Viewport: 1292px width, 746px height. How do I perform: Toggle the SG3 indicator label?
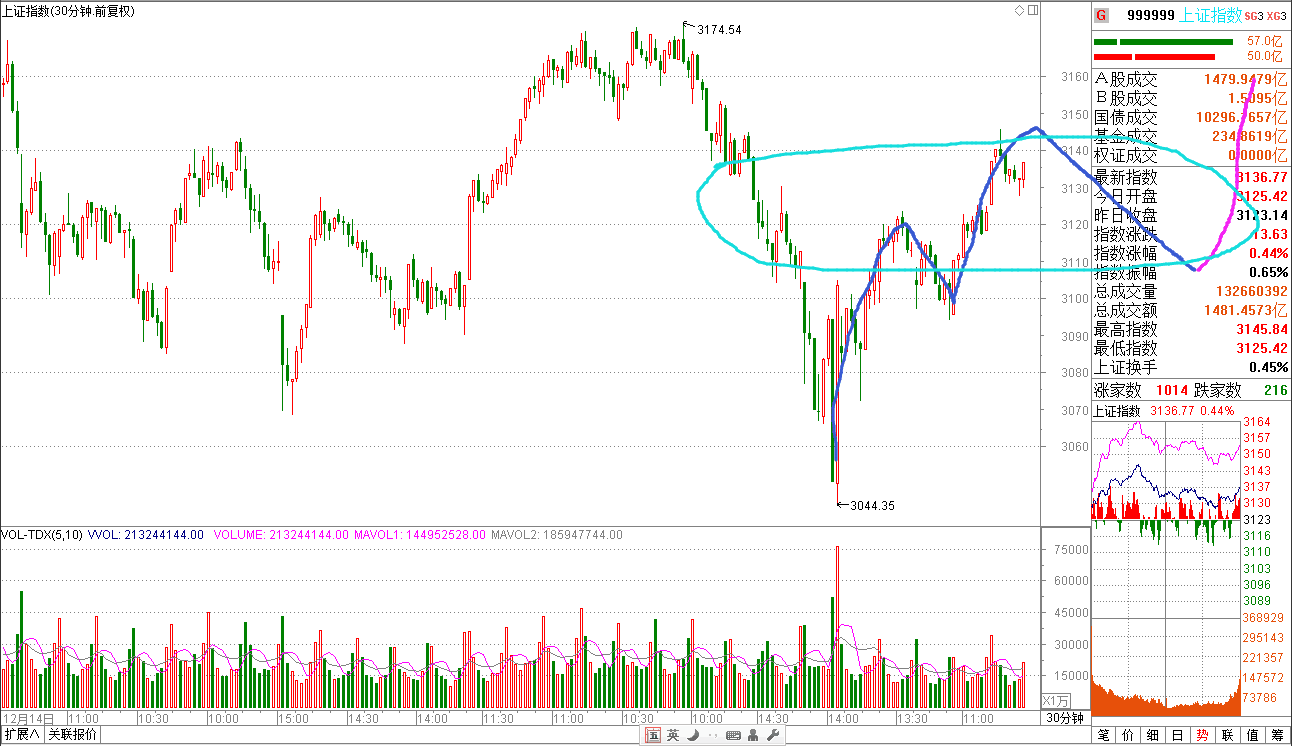1255,16
